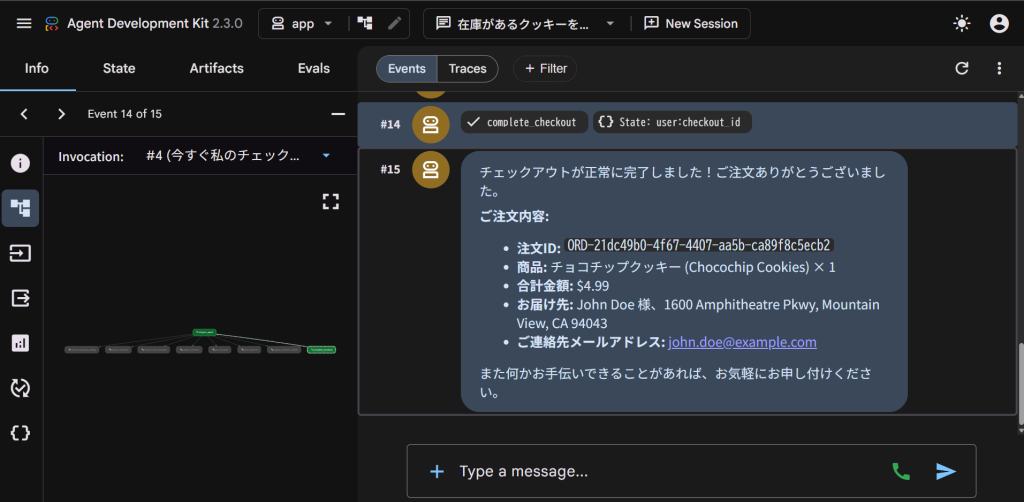
Task: Select the agent graph tree sidebar icon
Action: (20, 208)
